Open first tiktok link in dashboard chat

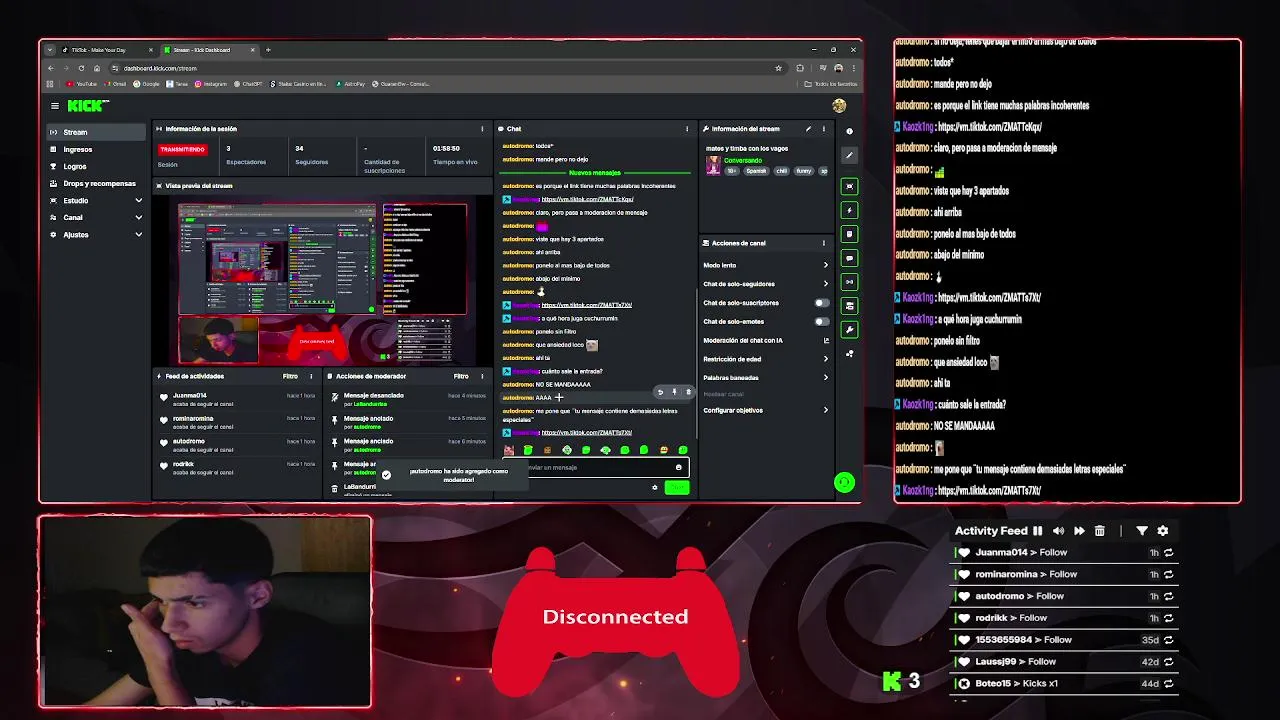click(x=587, y=199)
